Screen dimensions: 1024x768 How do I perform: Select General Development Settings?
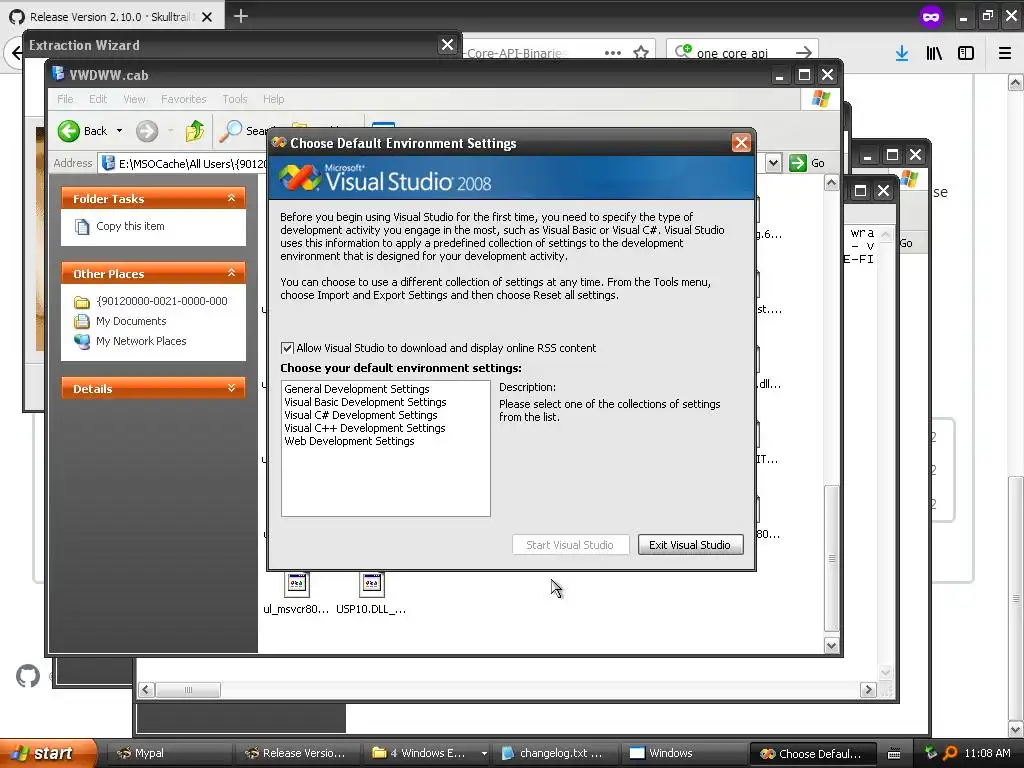click(357, 389)
